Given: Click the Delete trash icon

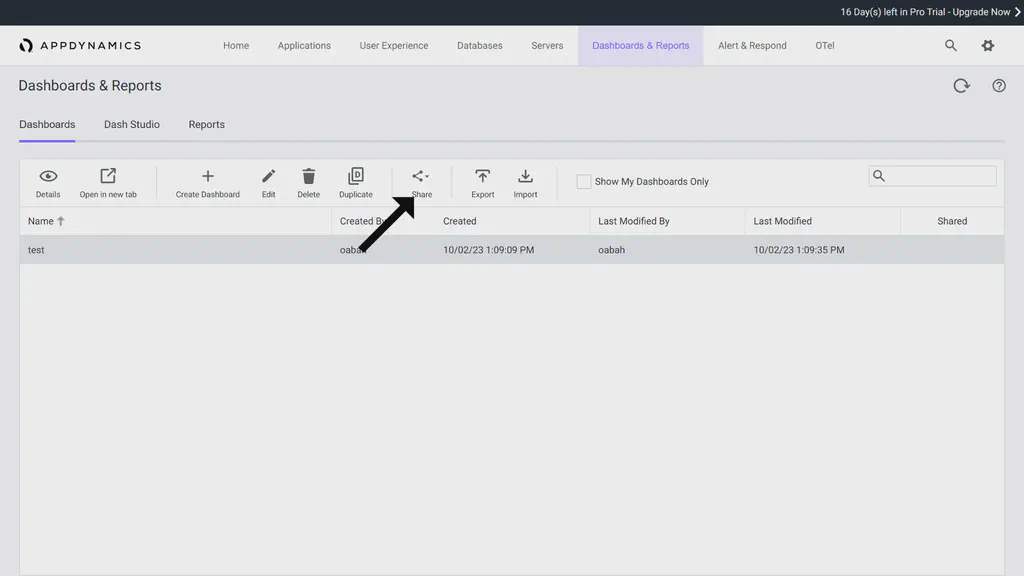Looking at the screenshot, I should (x=308, y=182).
